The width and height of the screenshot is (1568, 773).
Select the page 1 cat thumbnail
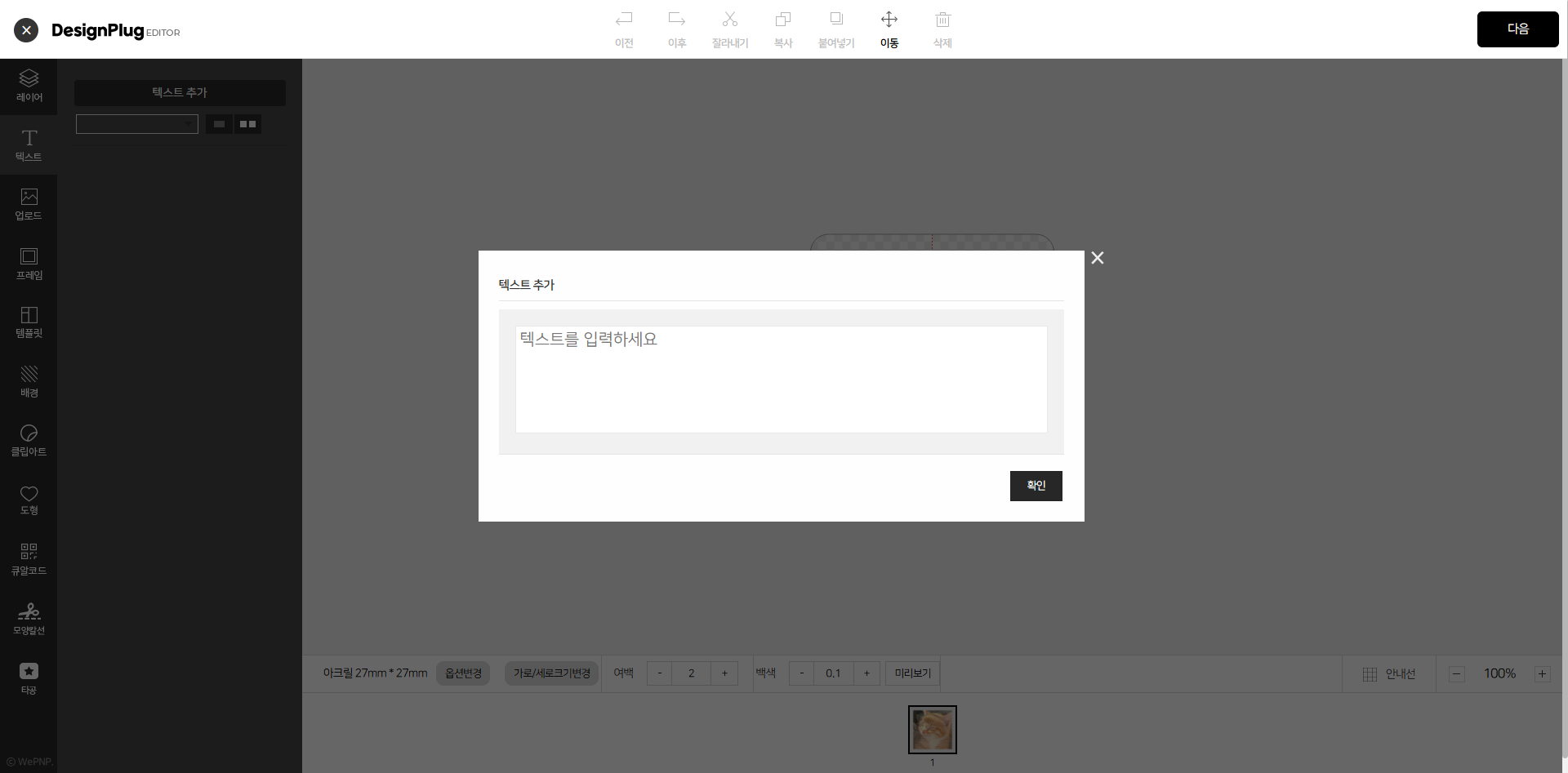pyautogui.click(x=932, y=729)
